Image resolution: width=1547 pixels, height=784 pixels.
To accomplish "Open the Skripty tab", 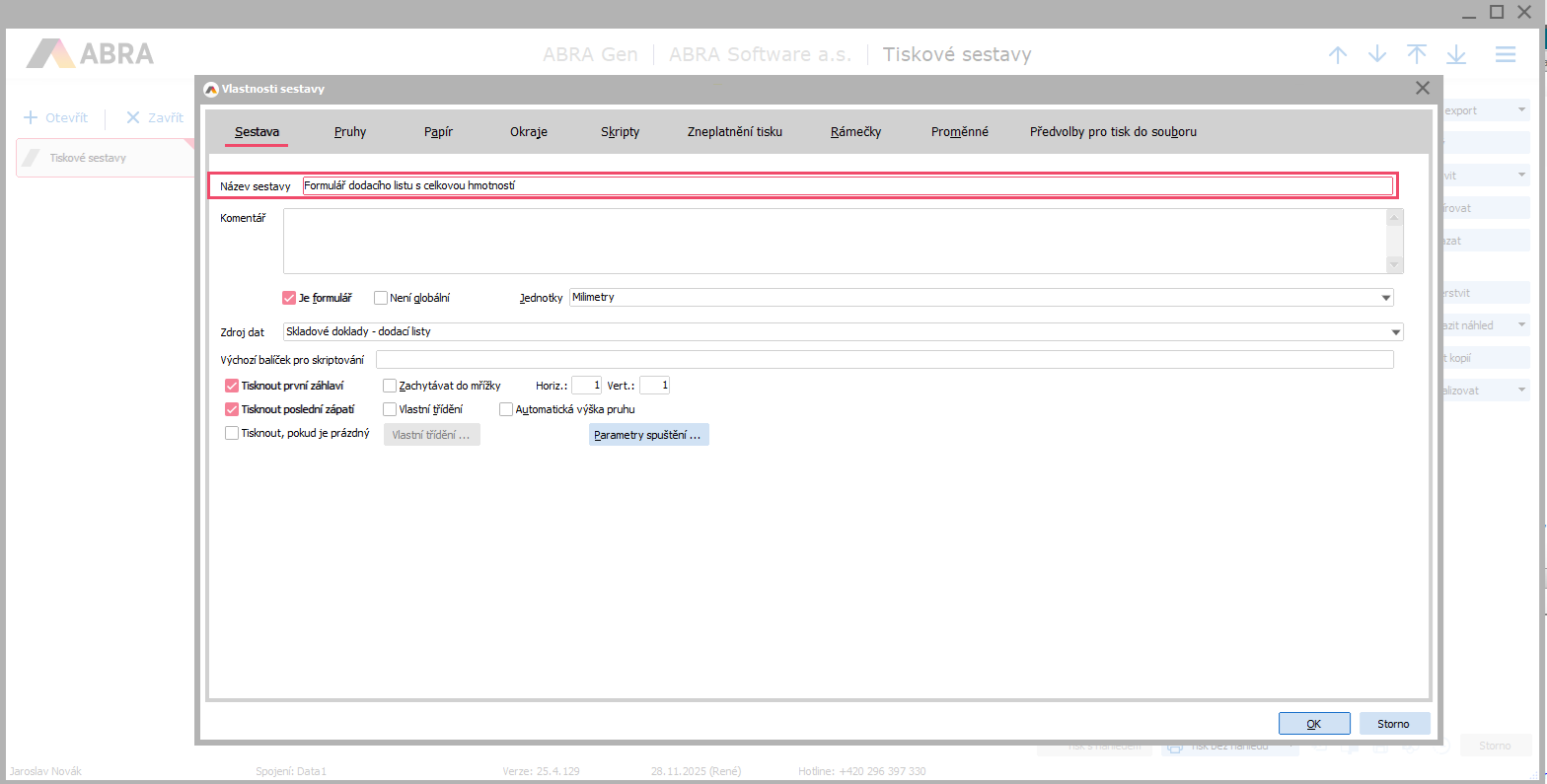I will coord(620,131).
